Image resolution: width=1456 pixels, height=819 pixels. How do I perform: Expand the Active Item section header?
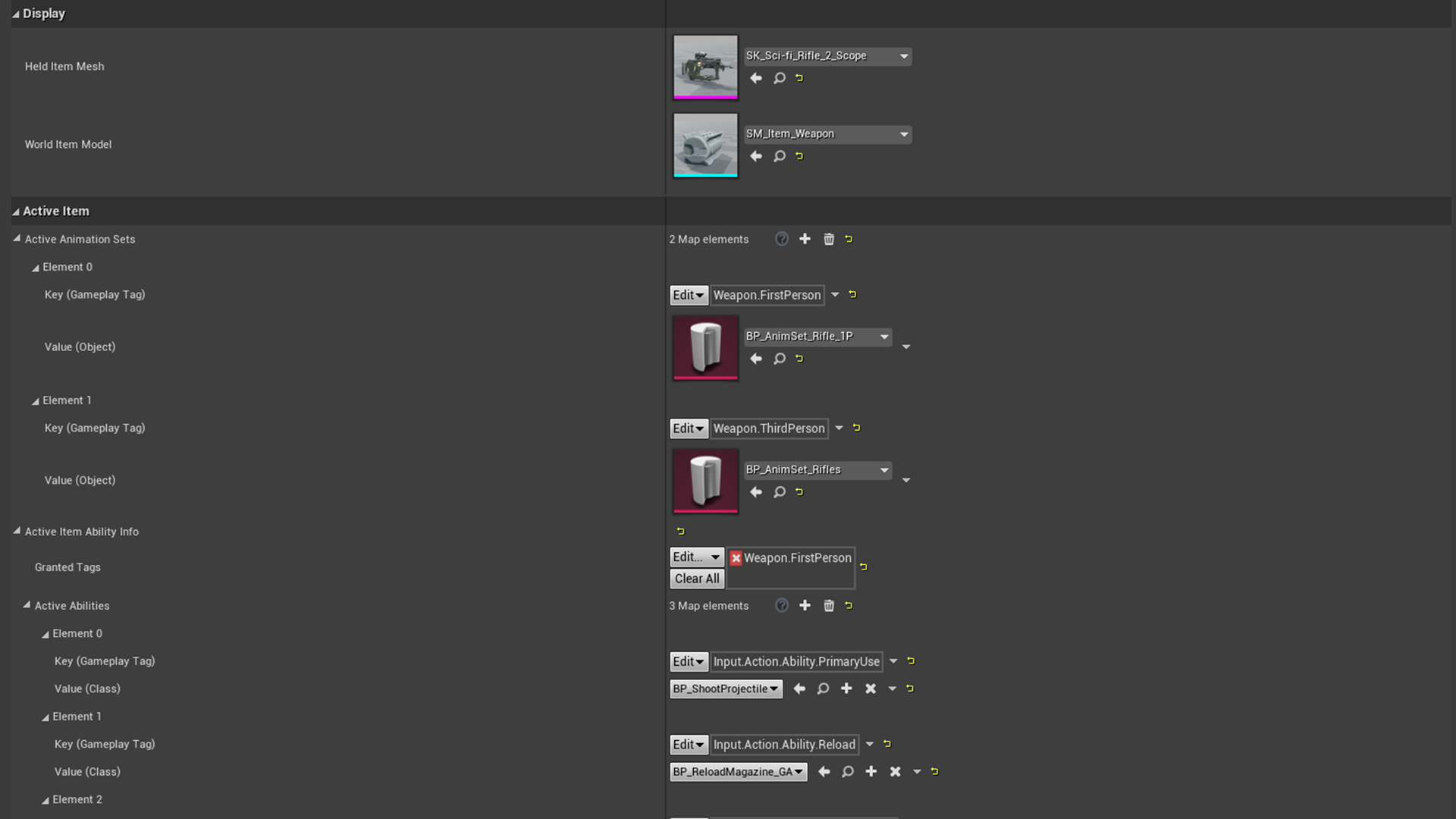17,210
